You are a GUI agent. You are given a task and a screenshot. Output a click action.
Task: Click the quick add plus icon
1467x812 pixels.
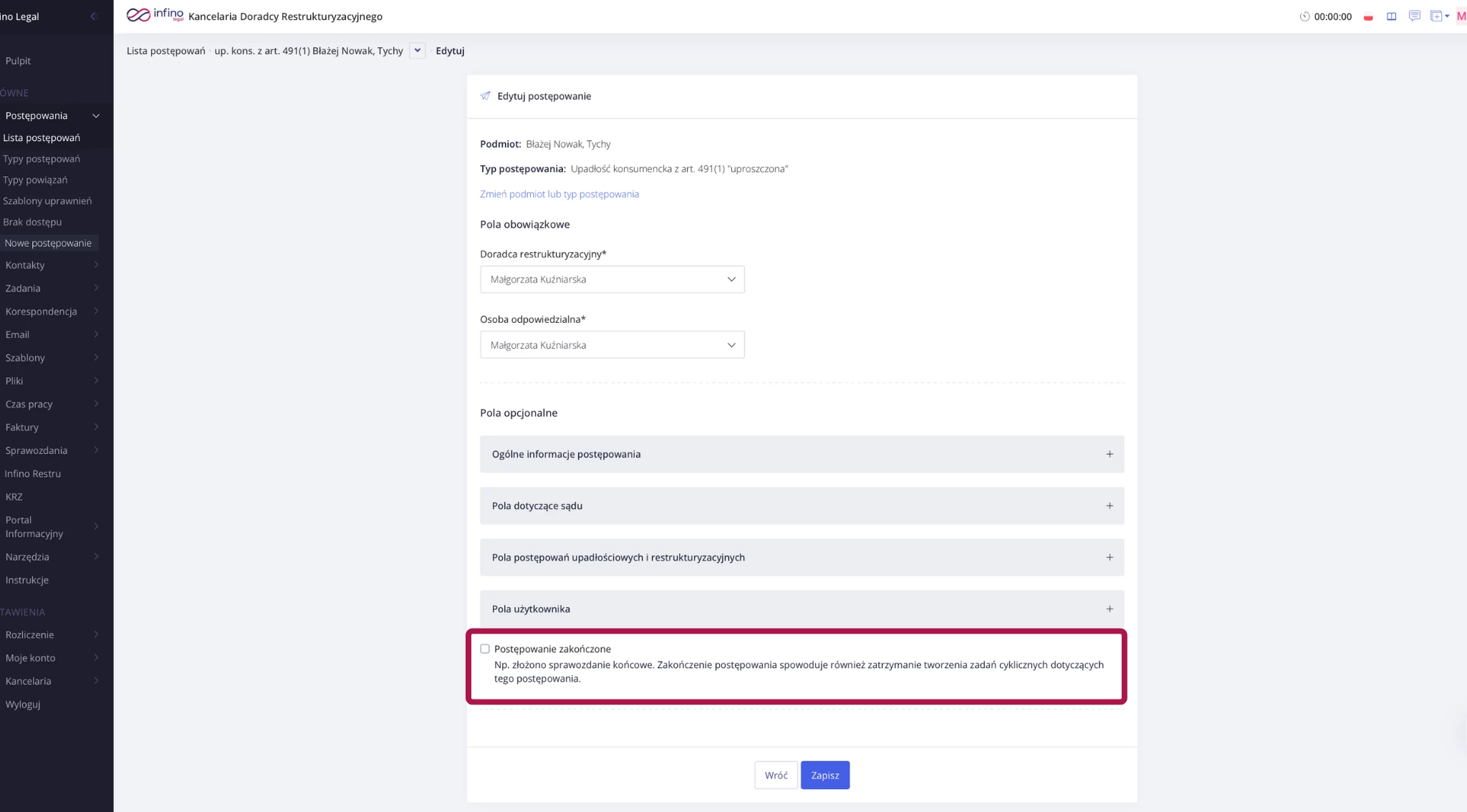1438,16
